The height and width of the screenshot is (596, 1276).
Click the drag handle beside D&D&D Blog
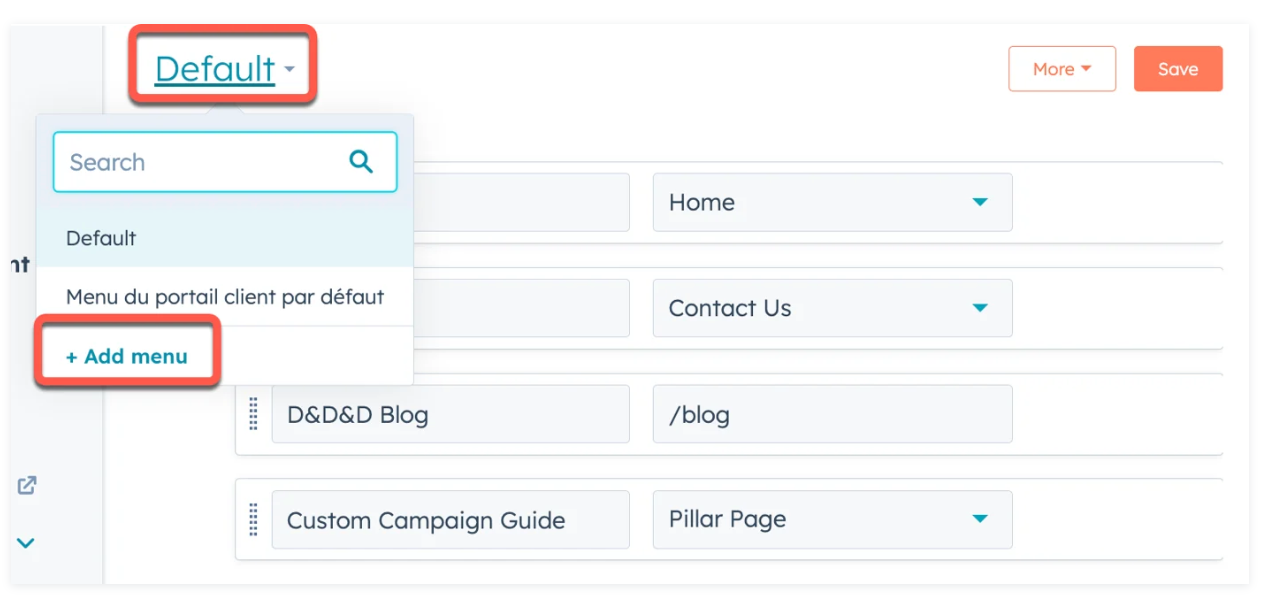tap(253, 413)
